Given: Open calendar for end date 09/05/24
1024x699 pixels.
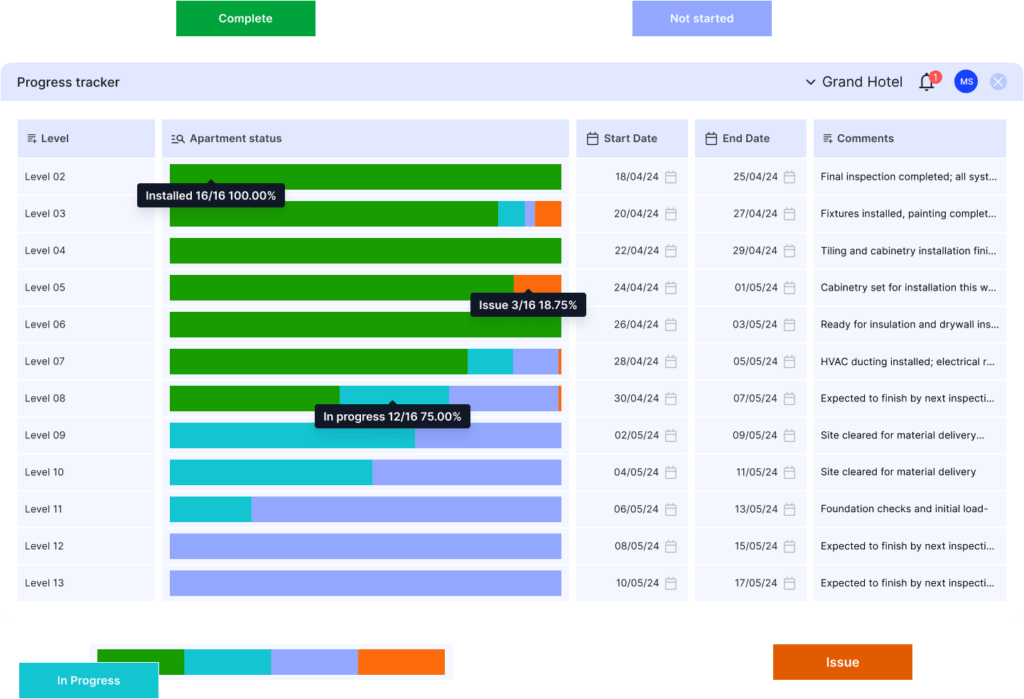Looking at the screenshot, I should [790, 436].
